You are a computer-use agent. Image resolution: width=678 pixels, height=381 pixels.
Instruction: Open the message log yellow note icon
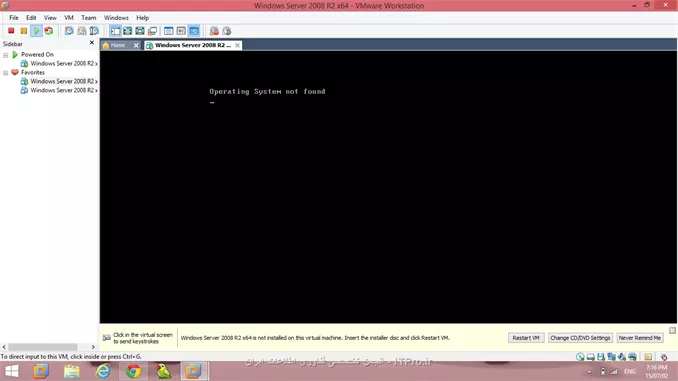(648, 357)
